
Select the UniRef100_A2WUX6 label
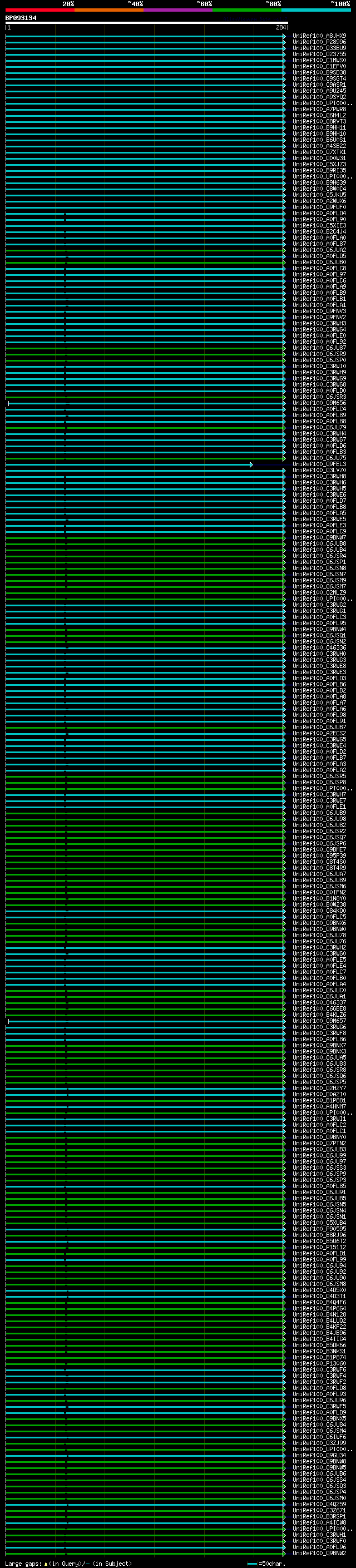(x=319, y=201)
